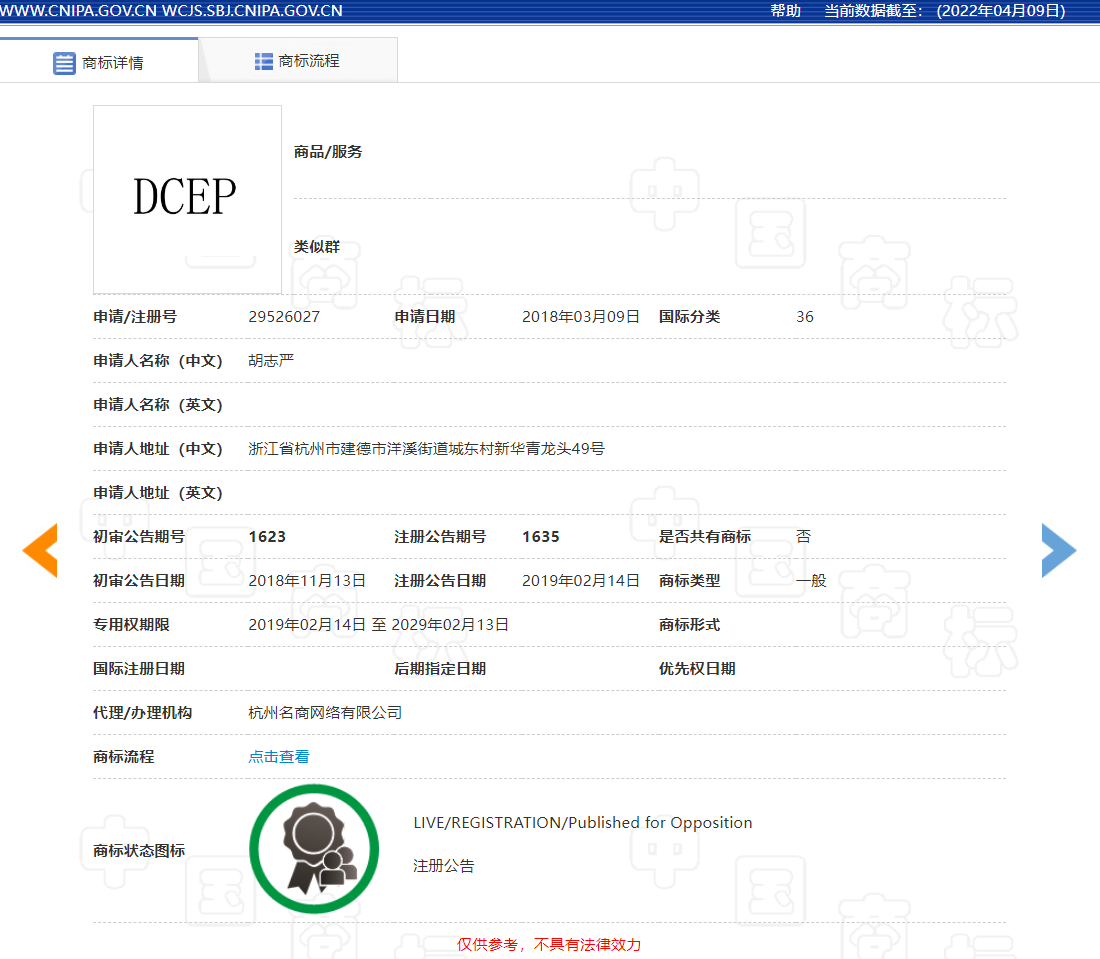1100x959 pixels.
Task: Click the 优先权日期 label
Action: [x=697, y=669]
